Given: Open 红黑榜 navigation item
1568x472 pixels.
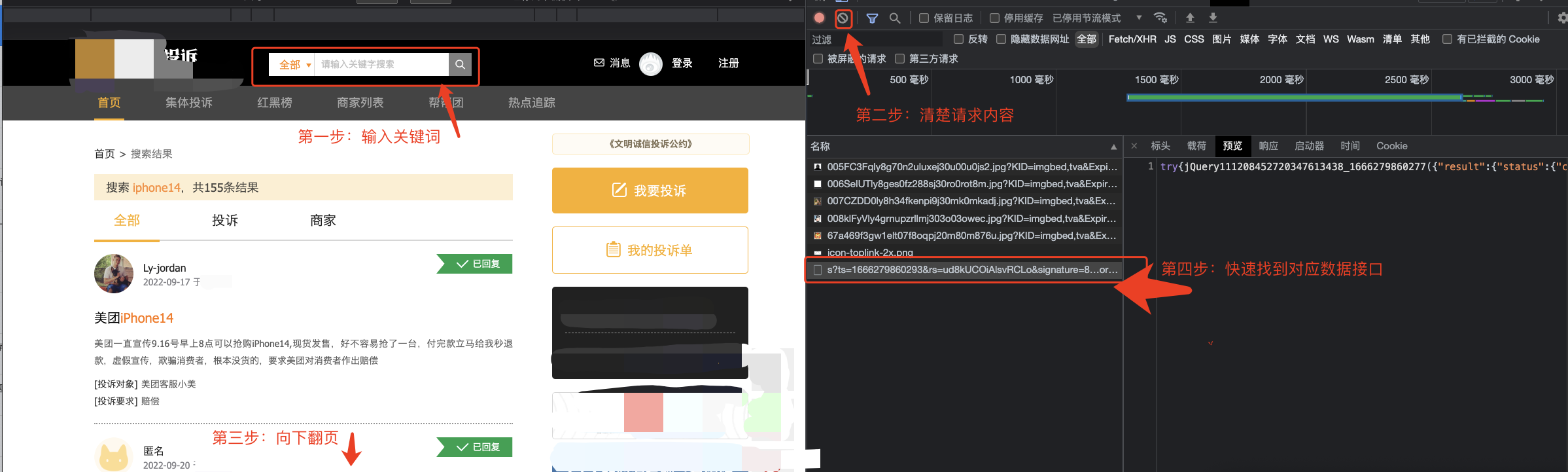Looking at the screenshot, I should [275, 103].
